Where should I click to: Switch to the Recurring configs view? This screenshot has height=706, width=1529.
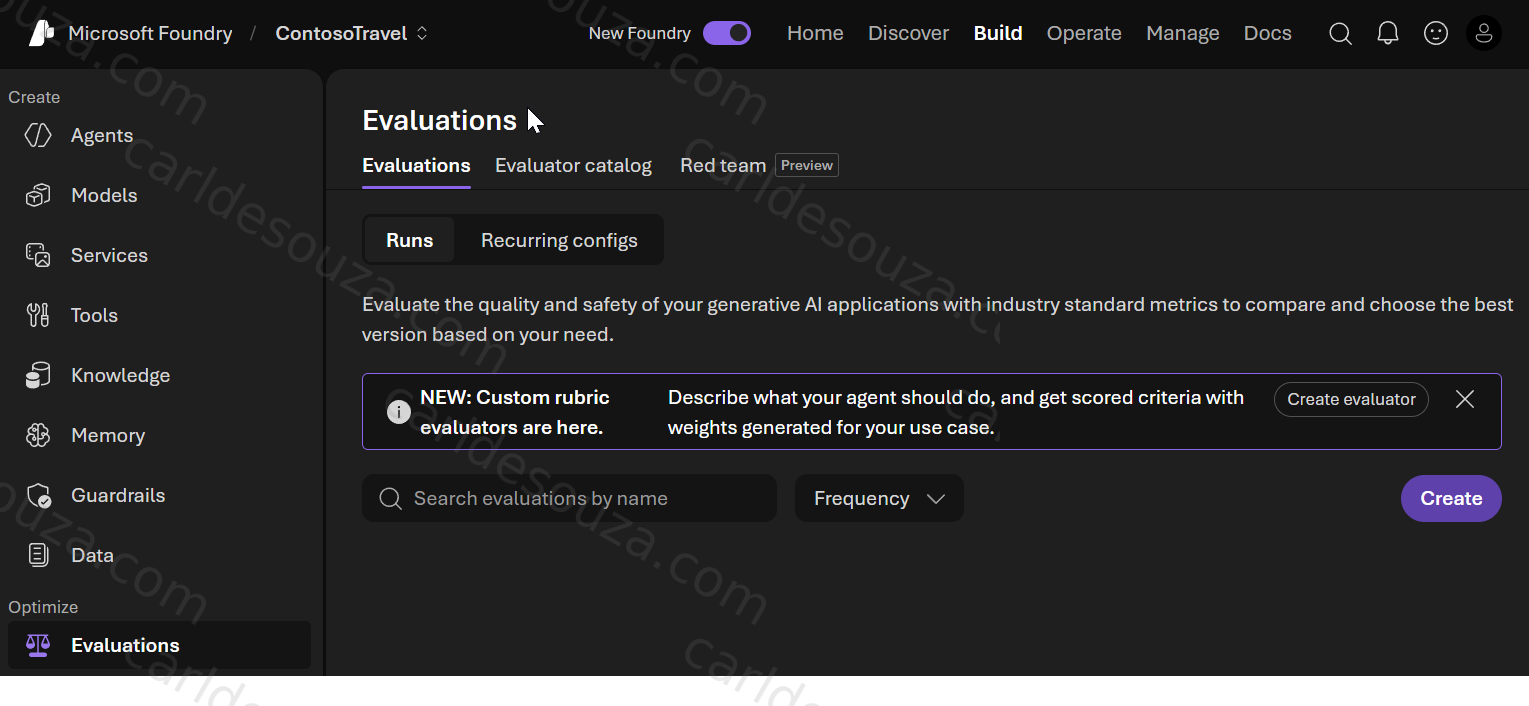[559, 240]
